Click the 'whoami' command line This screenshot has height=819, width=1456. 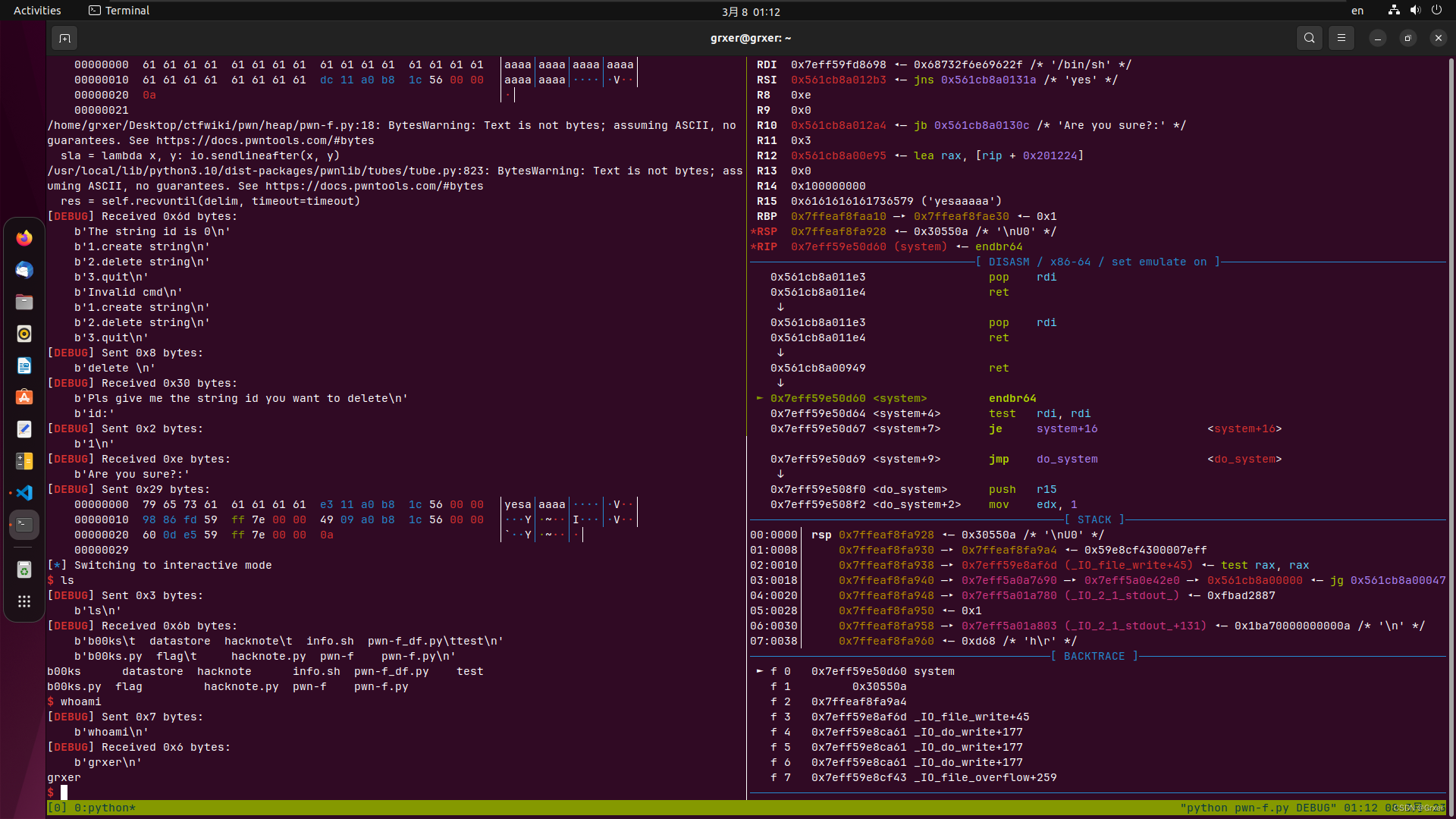point(74,701)
